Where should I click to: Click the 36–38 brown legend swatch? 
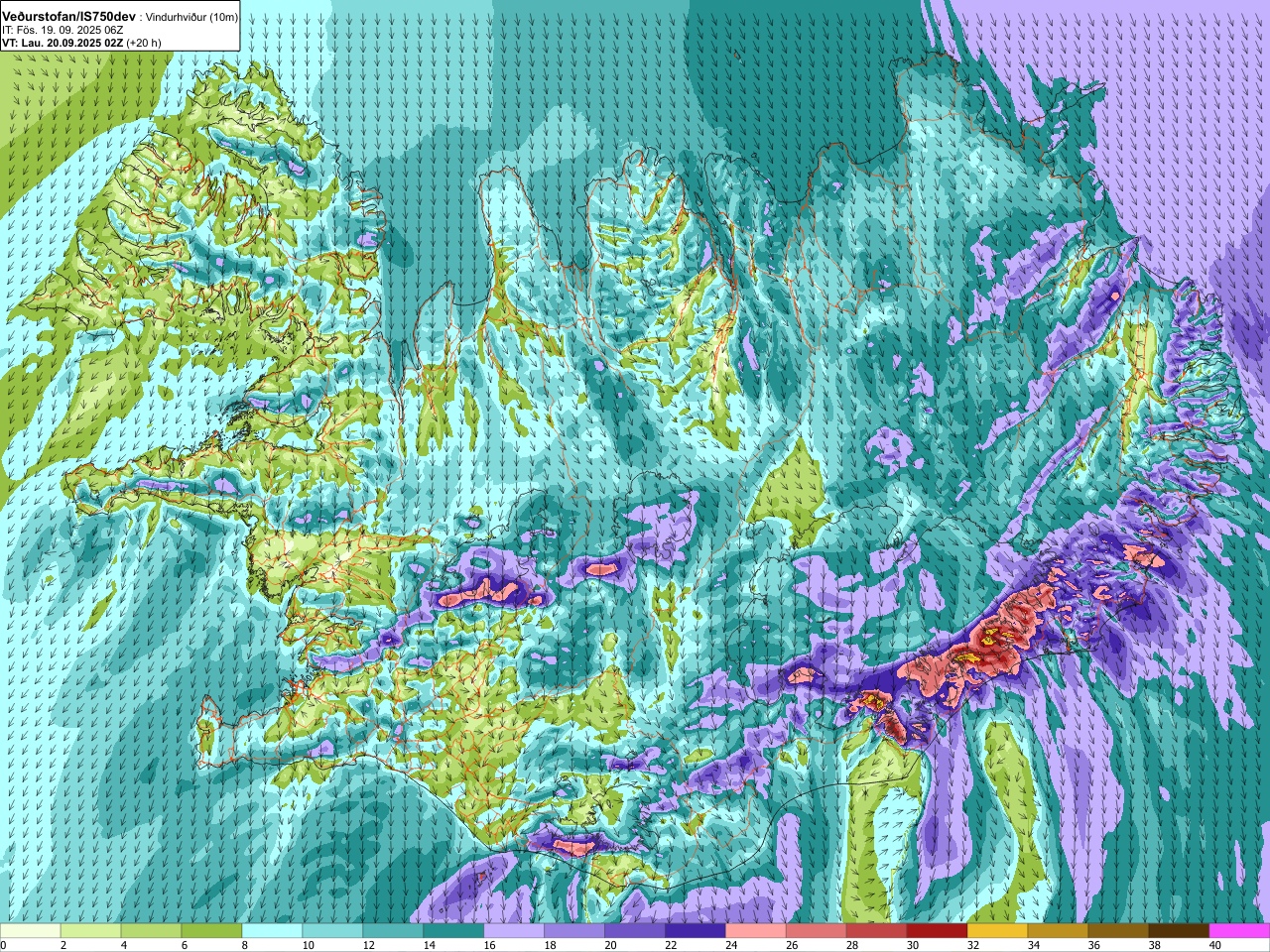point(1119,931)
